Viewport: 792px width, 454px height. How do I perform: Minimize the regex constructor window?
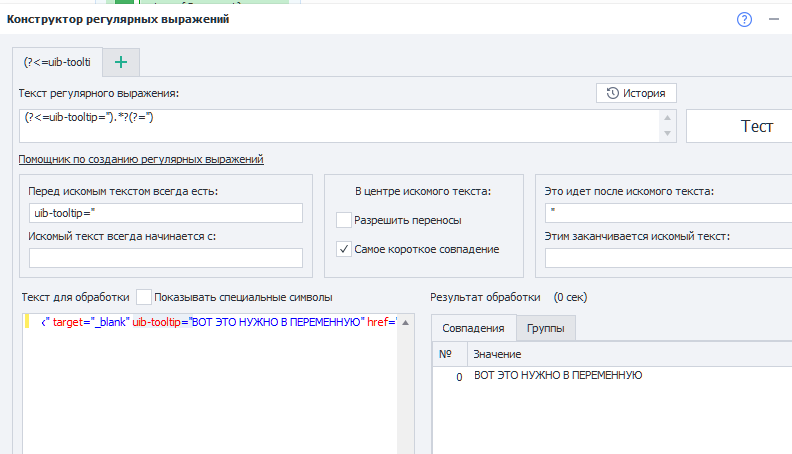773,19
